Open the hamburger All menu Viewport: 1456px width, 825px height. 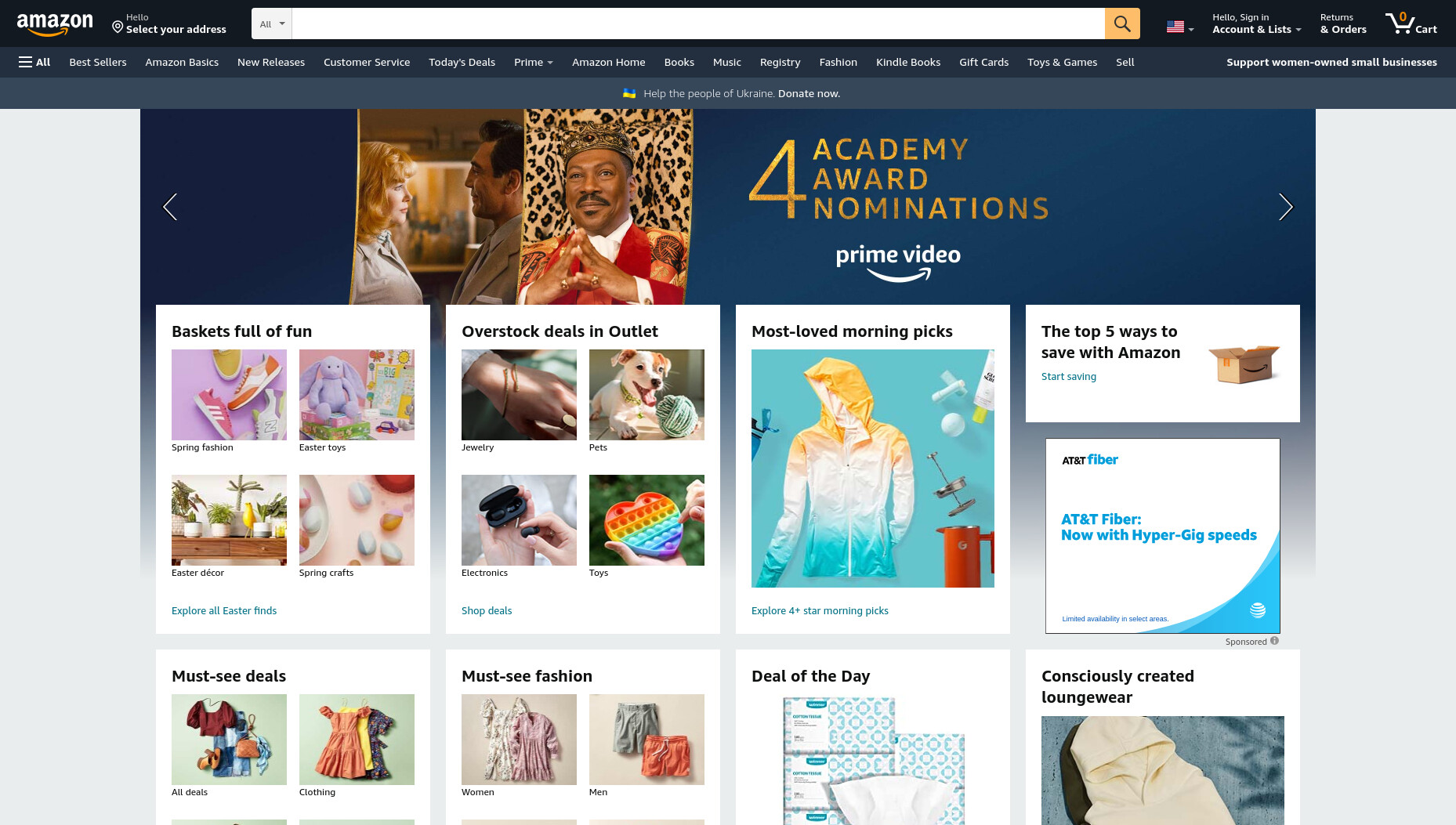[x=34, y=62]
